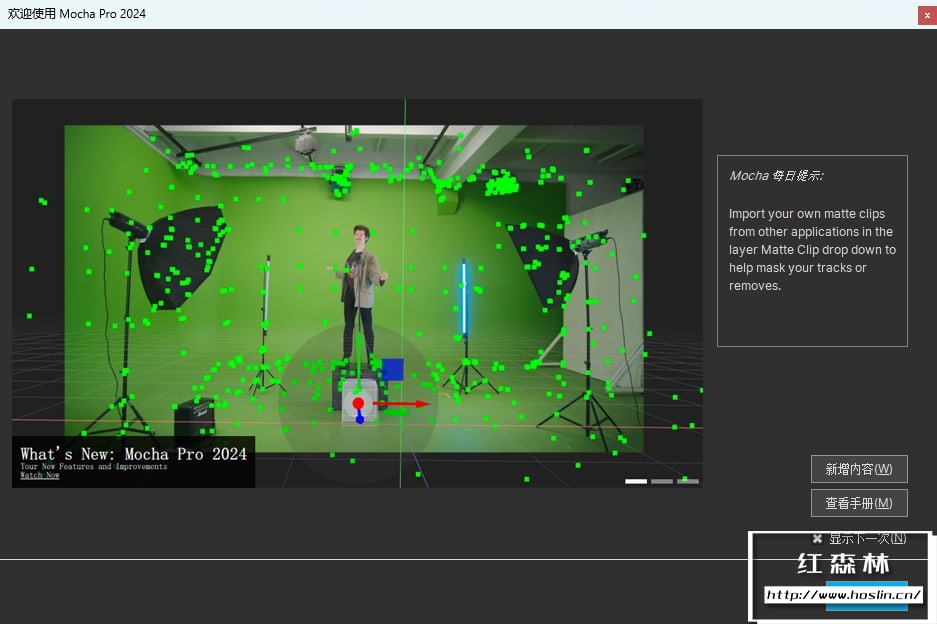Open the 查看手册(M) manual button
The width and height of the screenshot is (937, 624).
coord(859,503)
